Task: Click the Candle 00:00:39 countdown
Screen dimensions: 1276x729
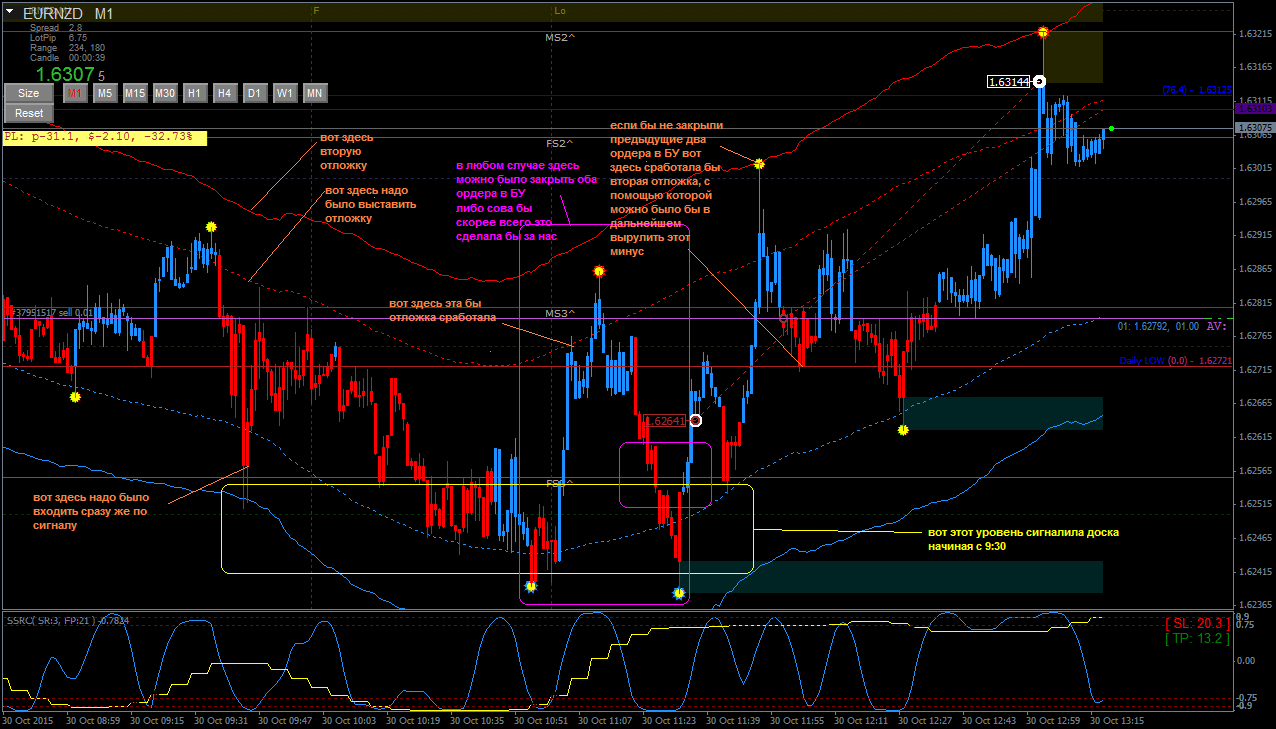Action: click(68, 58)
